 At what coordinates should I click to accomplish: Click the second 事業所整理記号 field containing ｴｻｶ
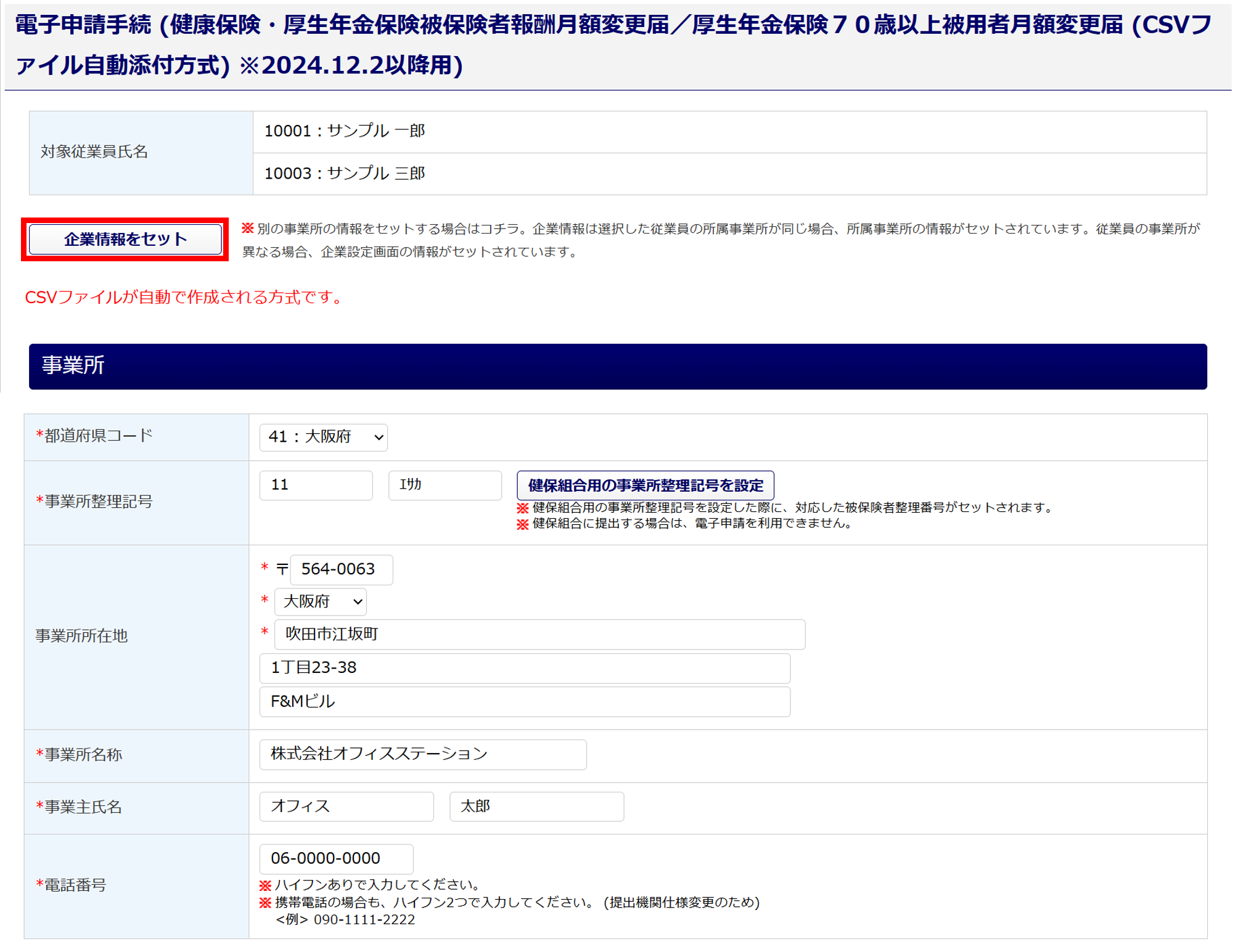click(444, 485)
